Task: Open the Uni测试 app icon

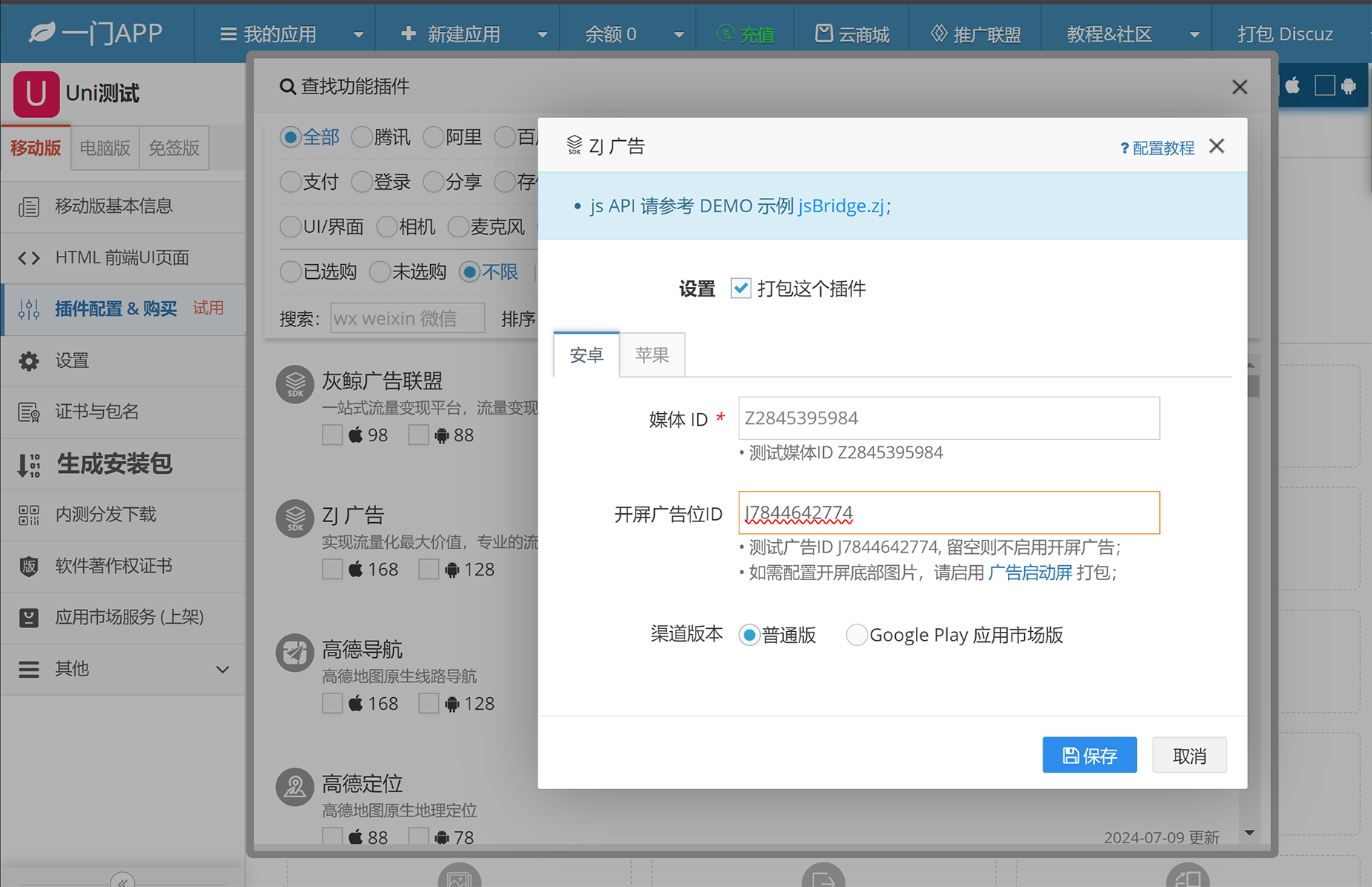Action: point(36,94)
